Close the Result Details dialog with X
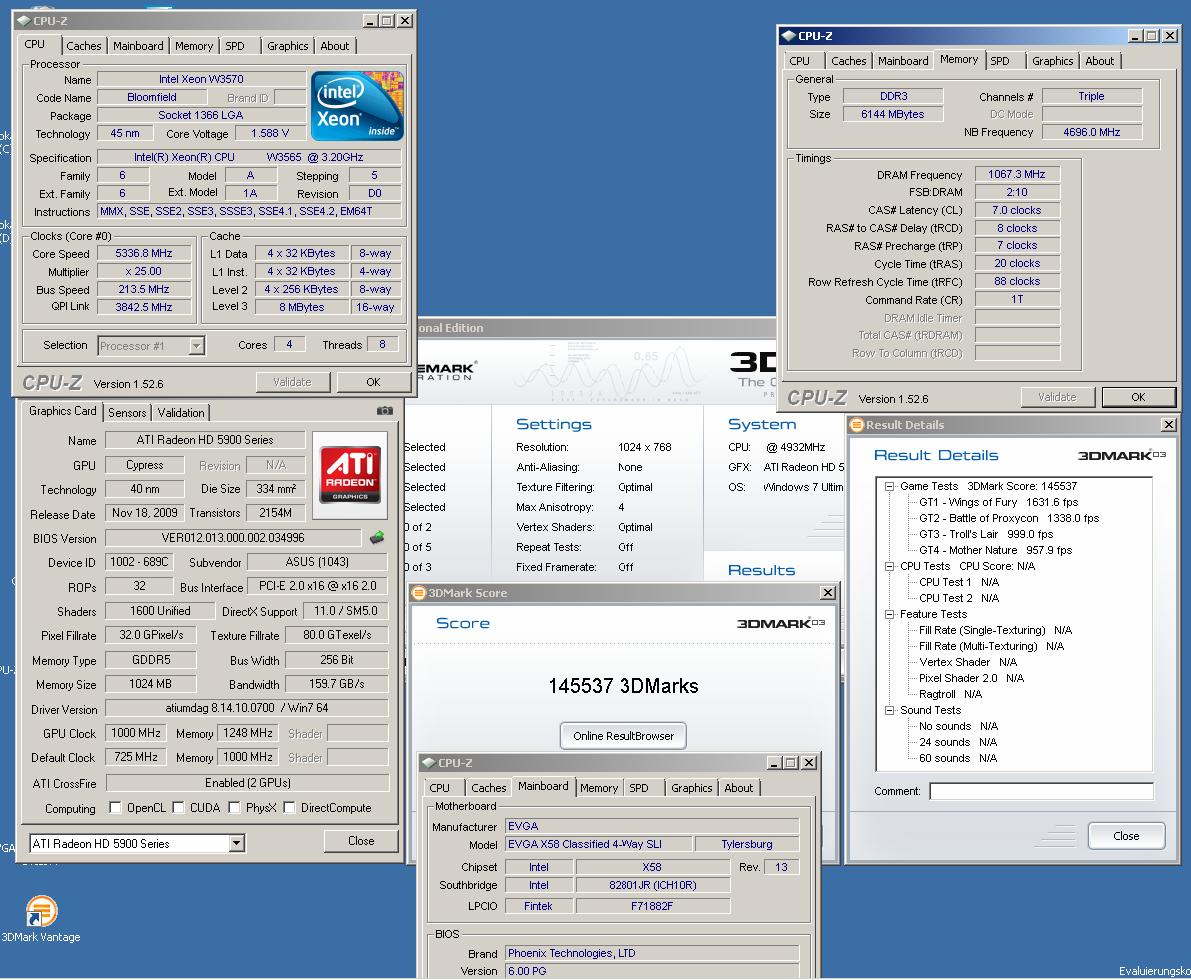The height and width of the screenshot is (980, 1191). point(1169,425)
